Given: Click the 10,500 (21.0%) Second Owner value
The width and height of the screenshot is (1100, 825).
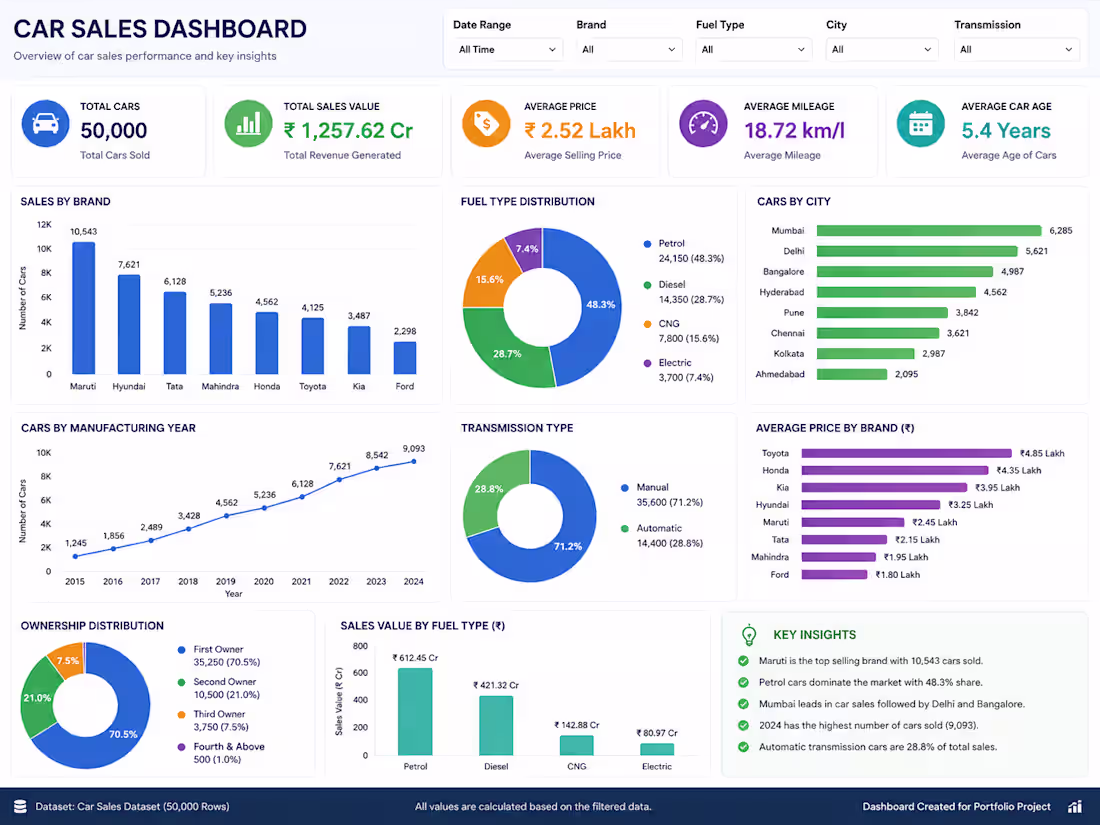Looking at the screenshot, I should [x=227, y=695].
